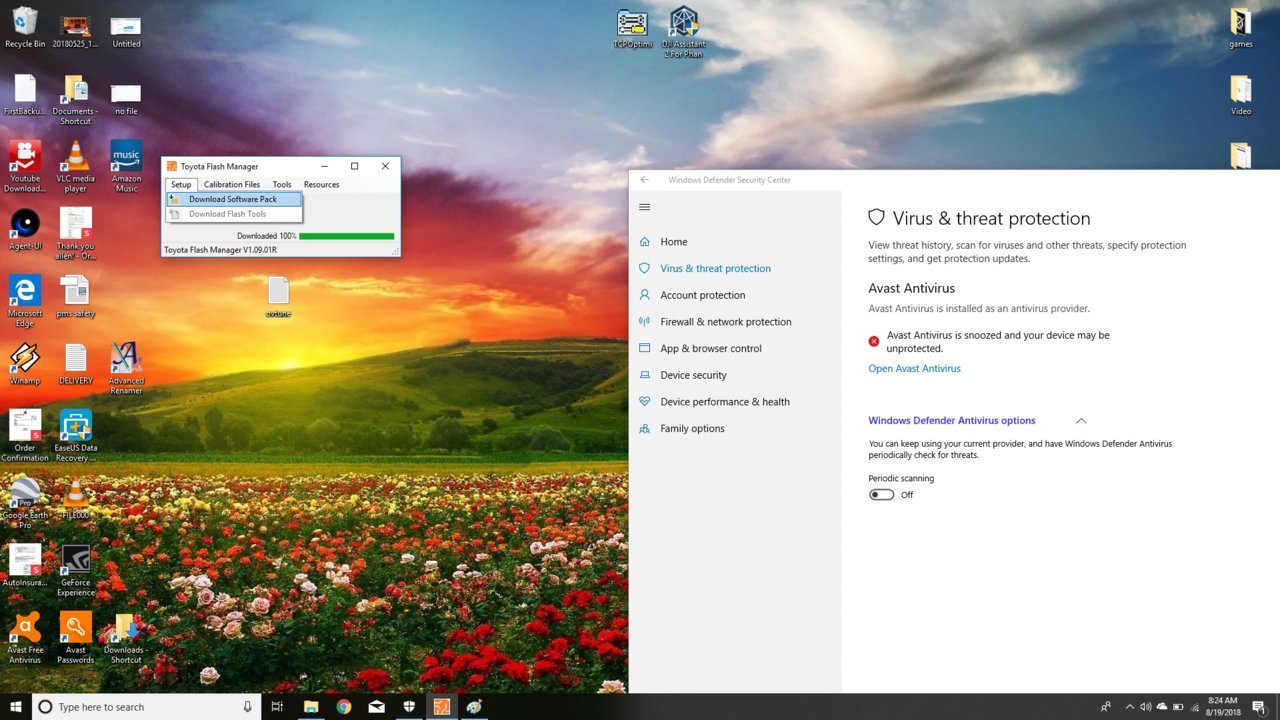Launch EaseUS Data Recovery shortcut
Viewport: 1280px width, 720px height.
pos(76,436)
